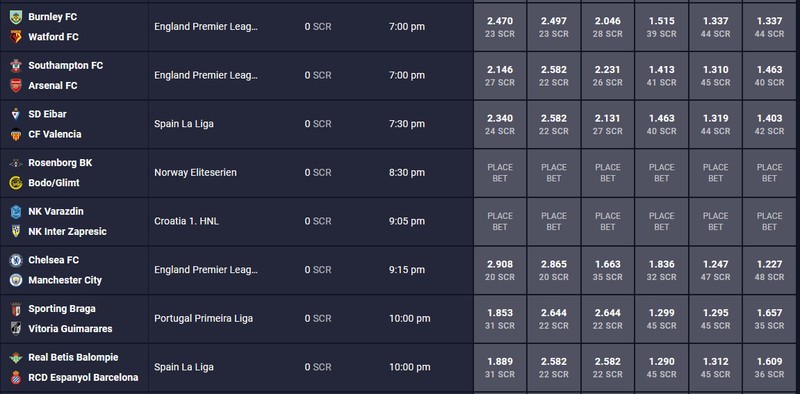Click the Bodo/Glimt club crest
Image resolution: width=800 pixels, height=394 pixels.
click(x=16, y=183)
